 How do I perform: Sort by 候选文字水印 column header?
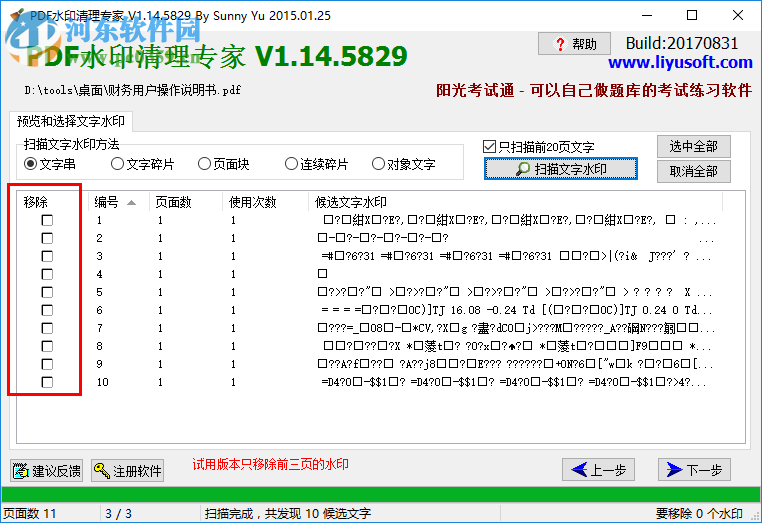click(x=515, y=202)
